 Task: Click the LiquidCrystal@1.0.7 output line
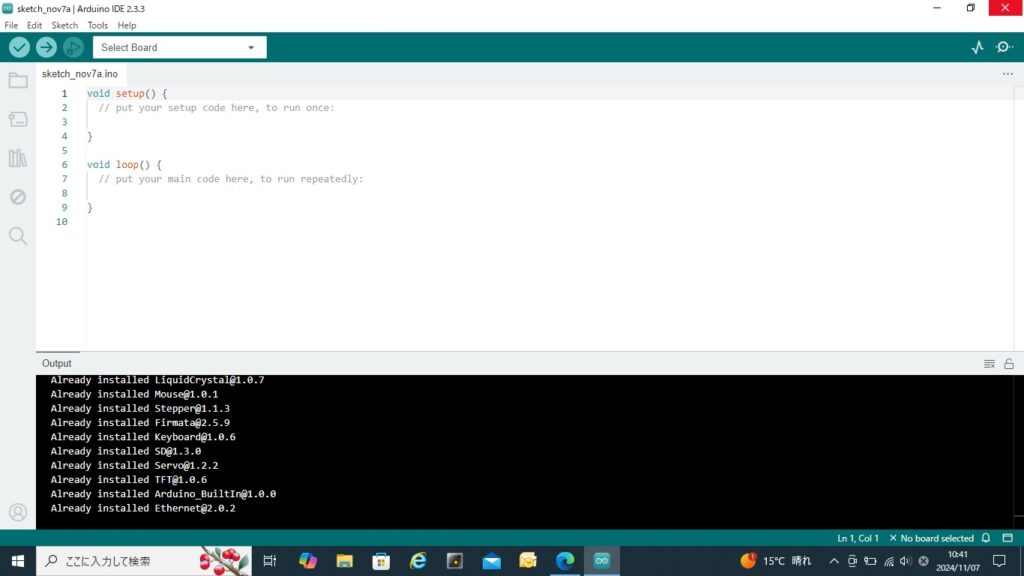pyautogui.click(x=157, y=380)
